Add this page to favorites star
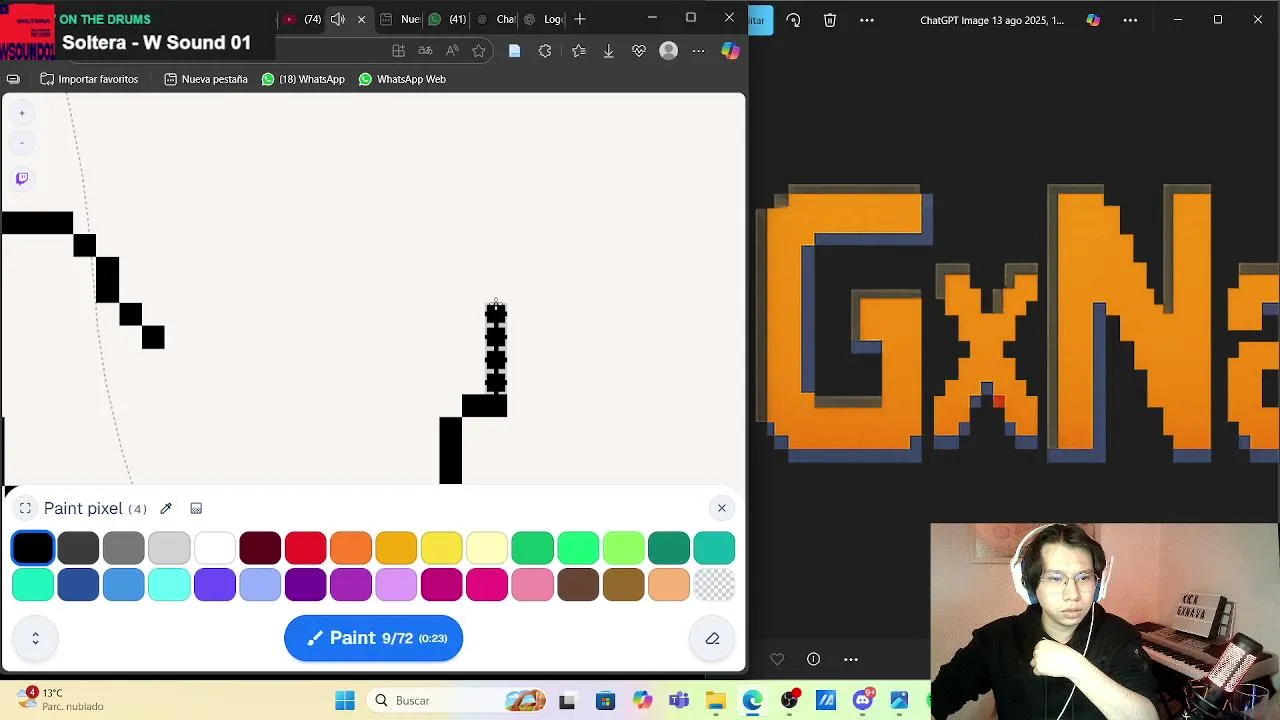1280x720 pixels. click(x=479, y=51)
